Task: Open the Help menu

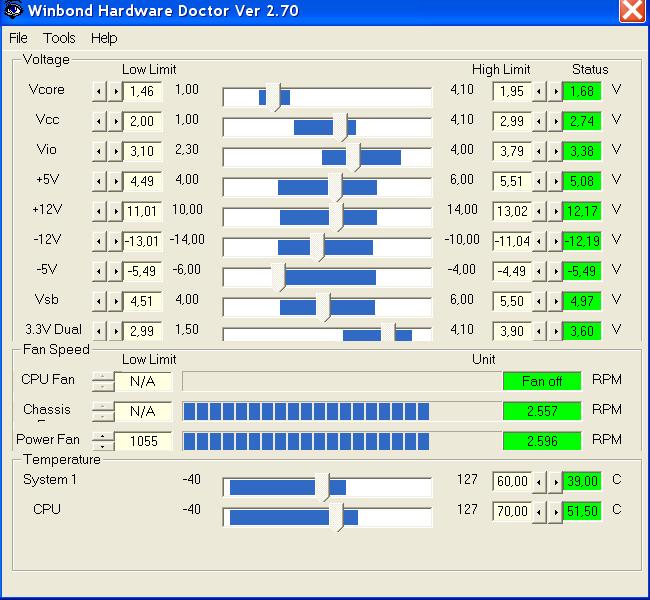Action: pos(104,38)
